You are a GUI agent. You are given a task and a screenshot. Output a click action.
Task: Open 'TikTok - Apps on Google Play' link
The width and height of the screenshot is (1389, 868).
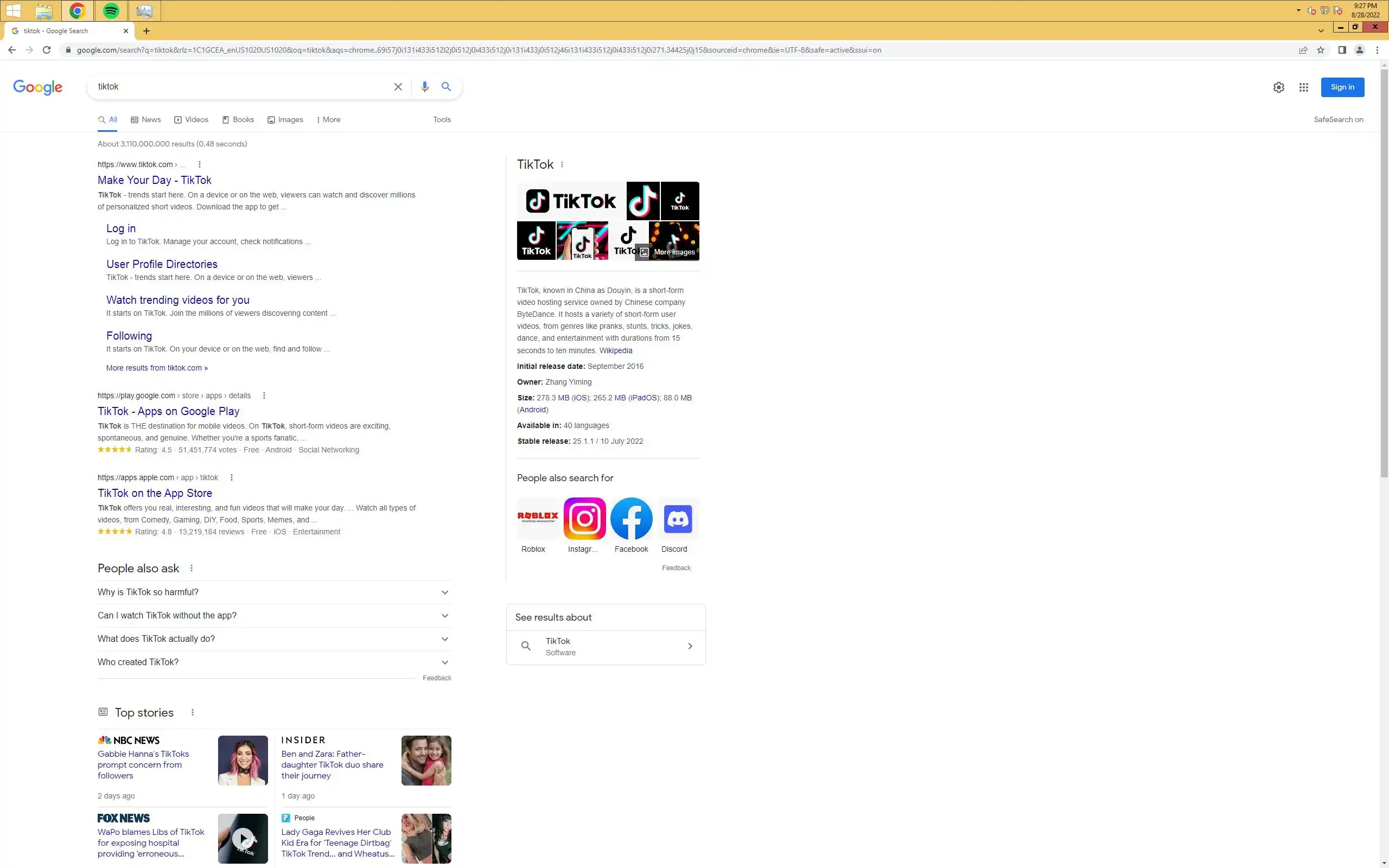(x=168, y=411)
